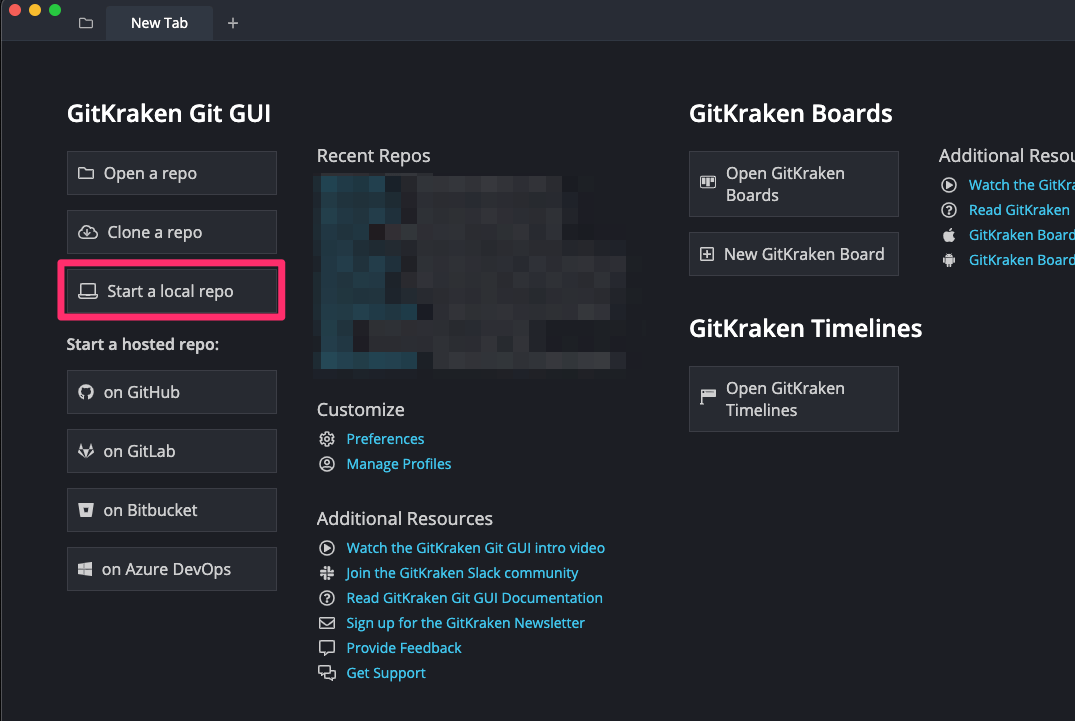Open the Read GitKraken Git GUI Documentation link
Screen dimensions: 1075x721
pos(474,598)
